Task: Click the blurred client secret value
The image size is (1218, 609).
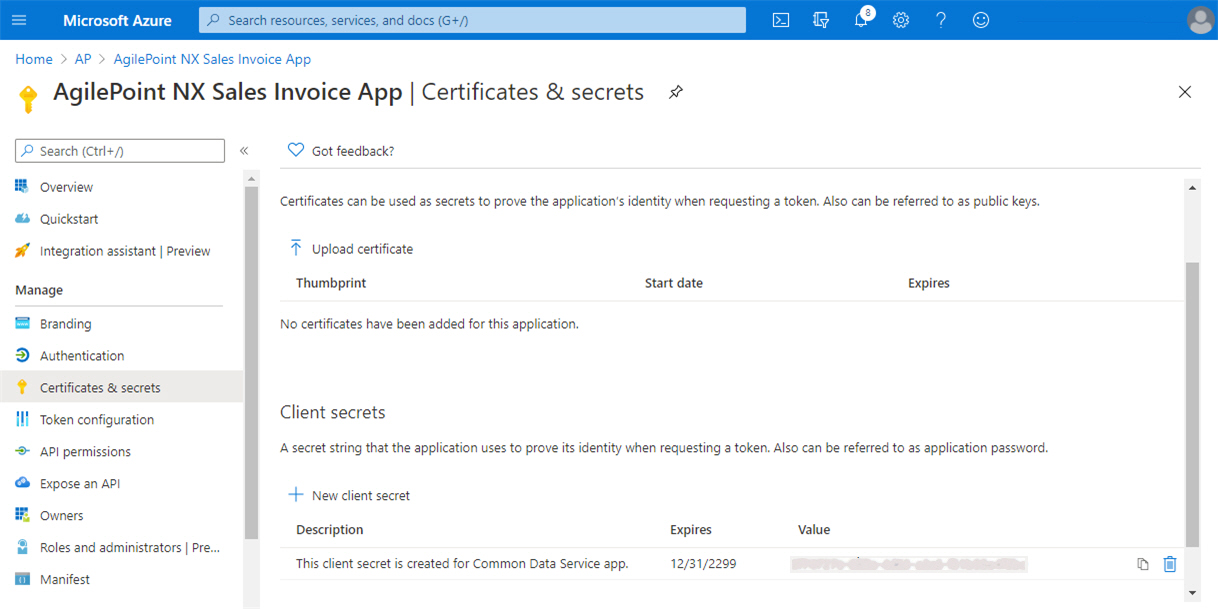Action: (x=908, y=565)
